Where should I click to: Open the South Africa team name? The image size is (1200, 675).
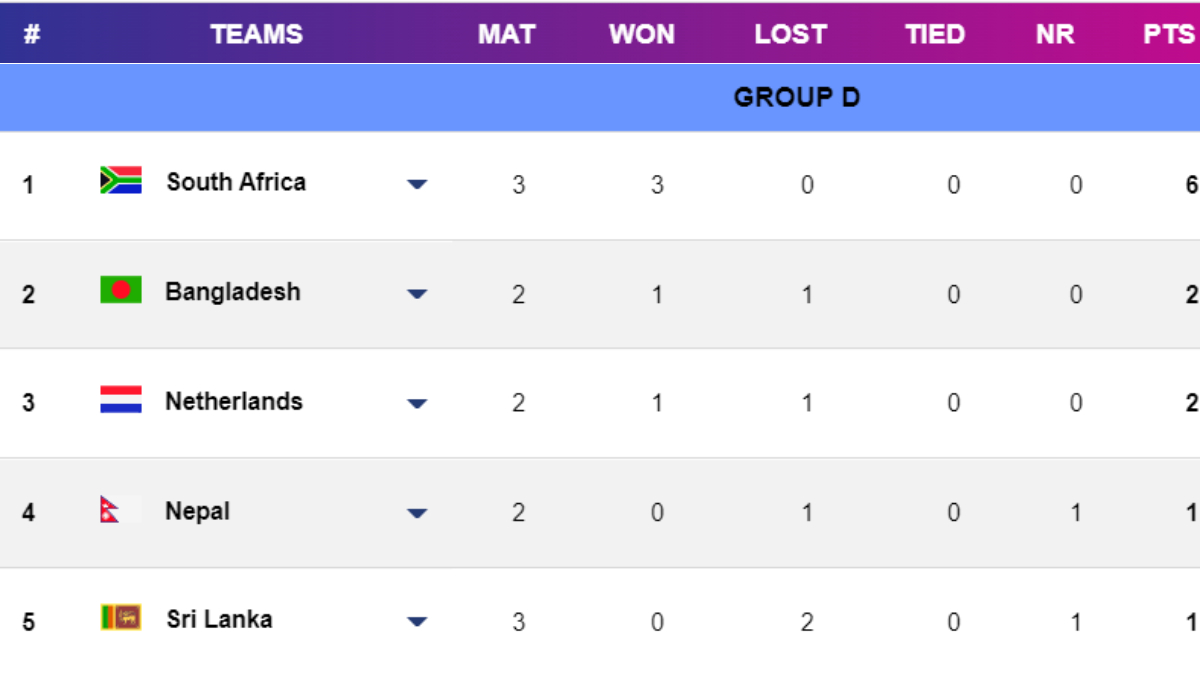pos(236,182)
